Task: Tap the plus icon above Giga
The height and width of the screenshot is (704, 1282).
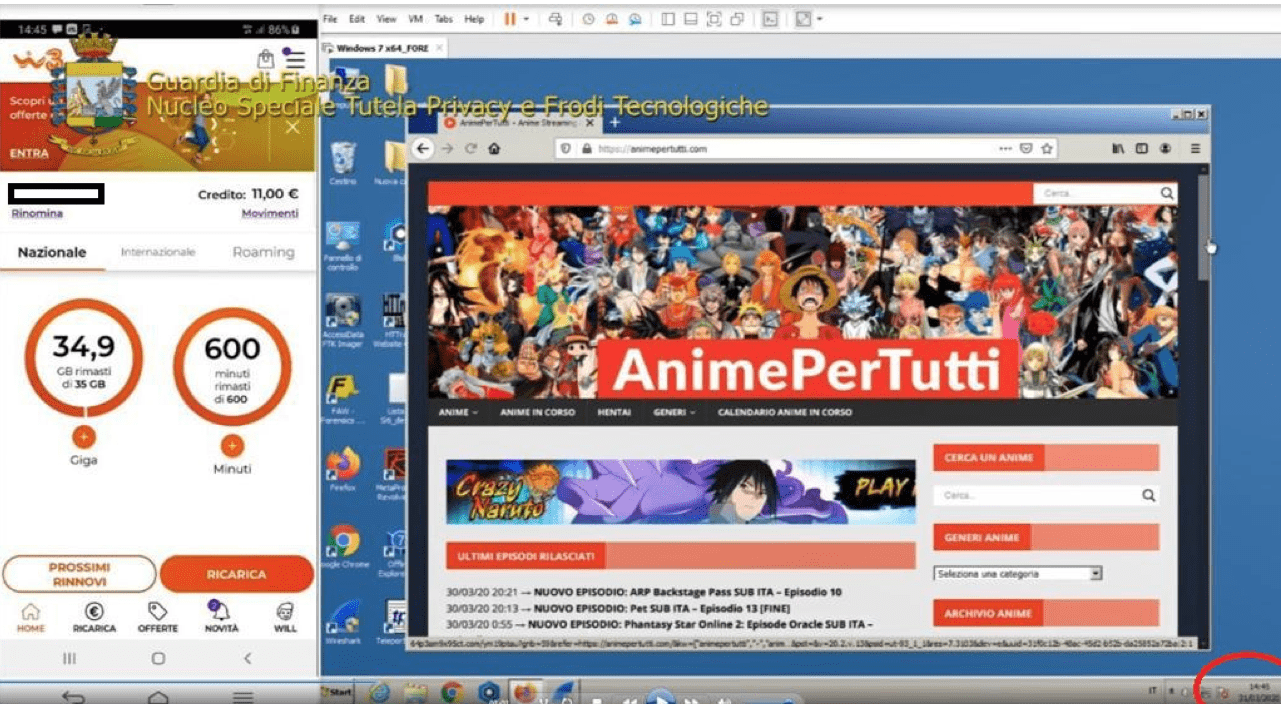Action: [x=83, y=436]
